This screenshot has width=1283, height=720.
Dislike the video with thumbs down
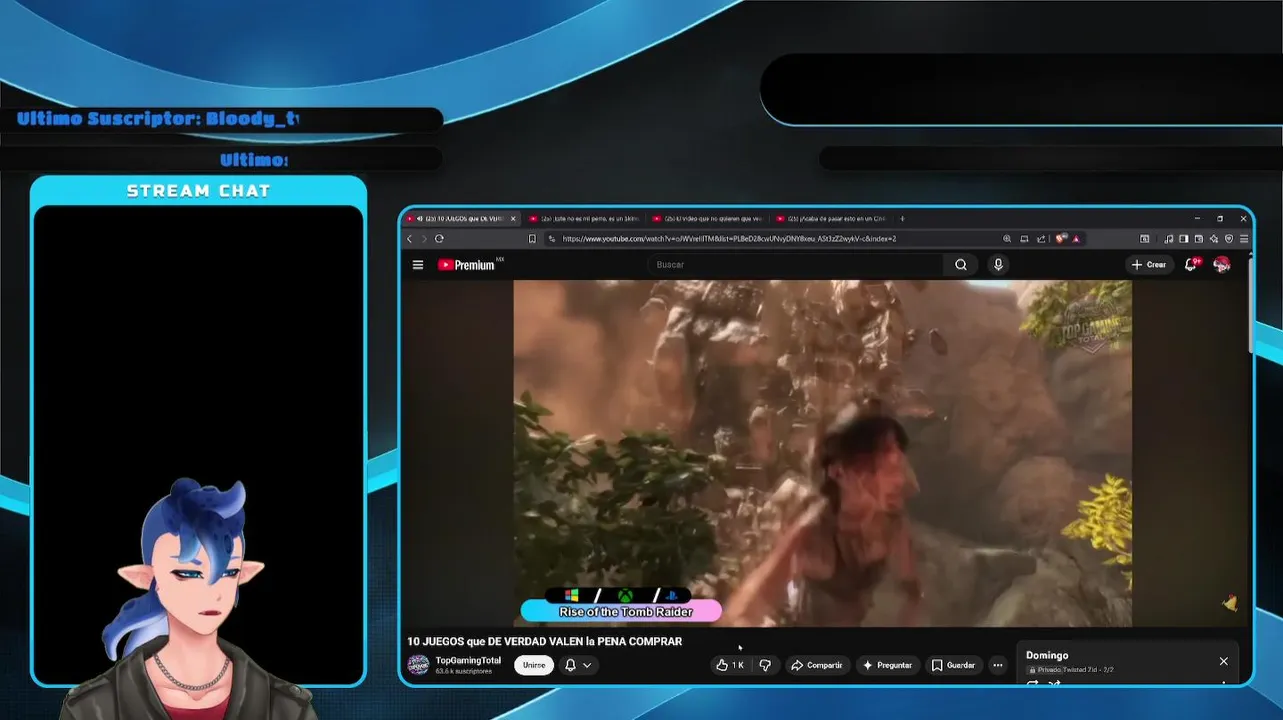[x=765, y=665]
